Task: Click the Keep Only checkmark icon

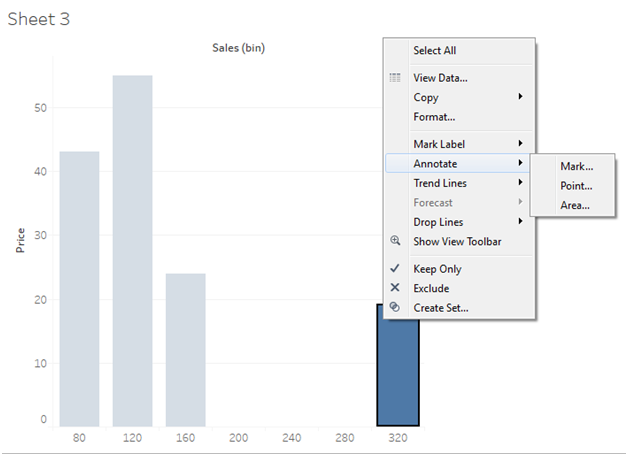Action: [395, 268]
